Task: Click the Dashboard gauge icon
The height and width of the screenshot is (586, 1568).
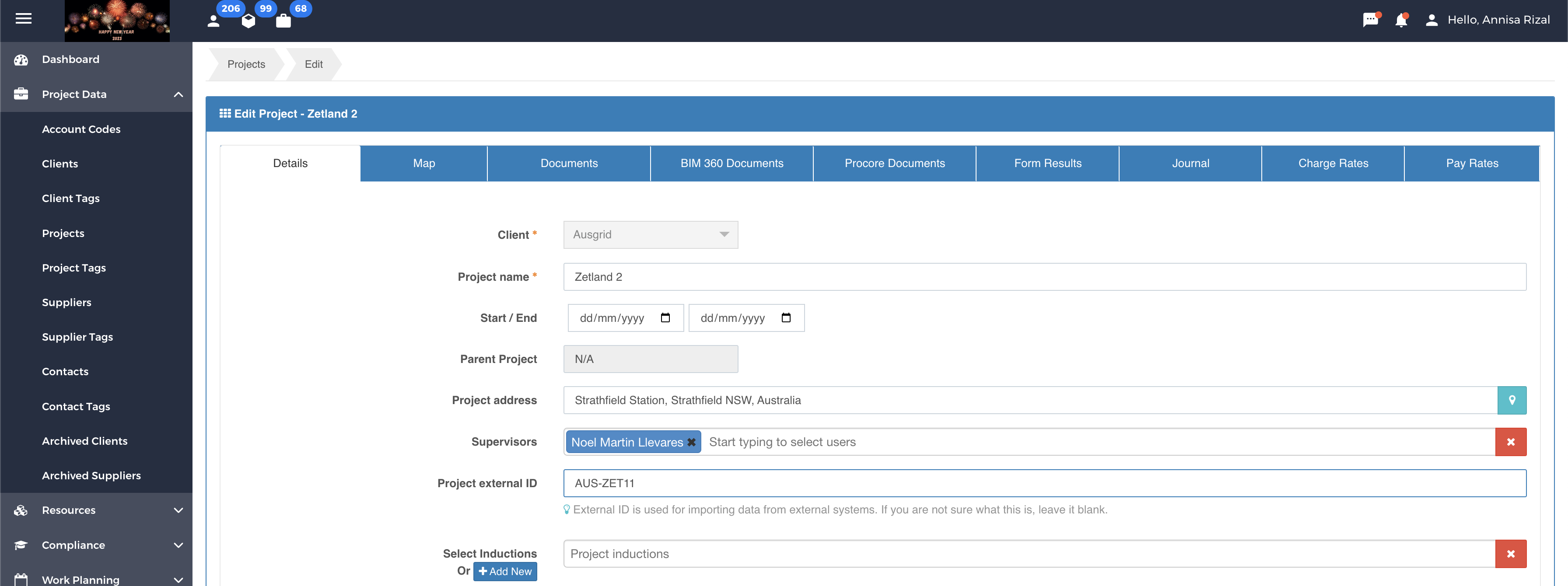Action: pyautogui.click(x=21, y=59)
